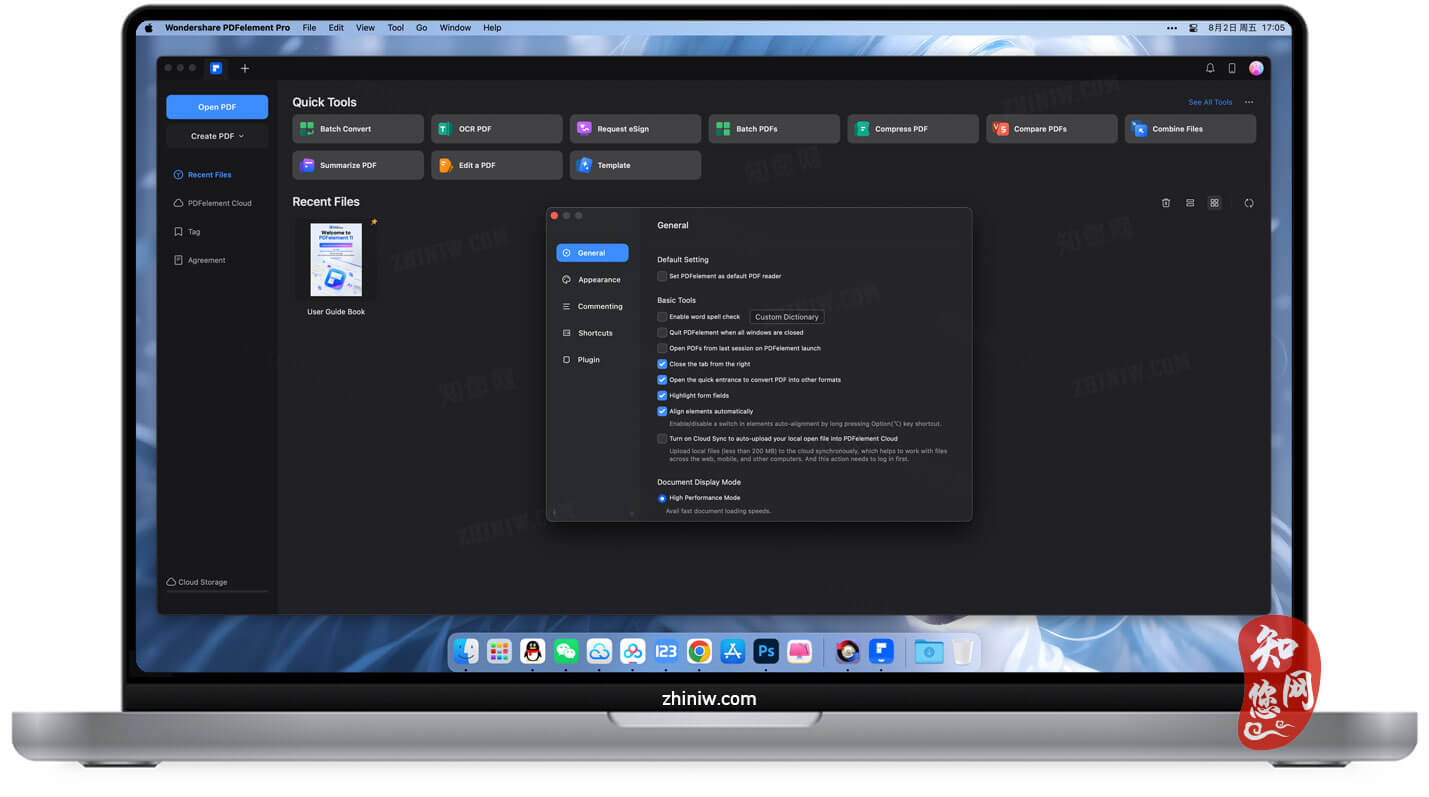Open more options next to See All Tools
The width and height of the screenshot is (1429, 797).
(1248, 102)
